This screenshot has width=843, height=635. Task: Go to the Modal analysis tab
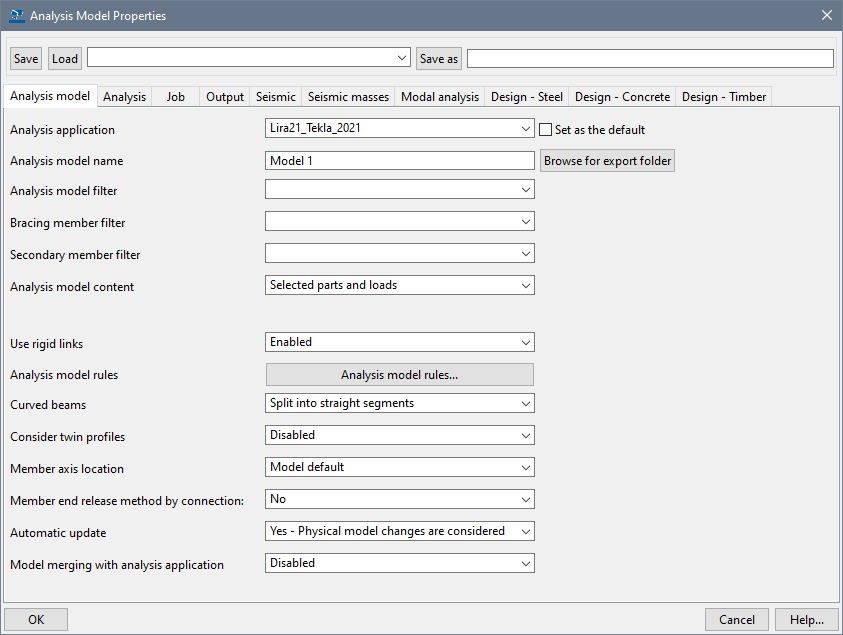pos(440,97)
